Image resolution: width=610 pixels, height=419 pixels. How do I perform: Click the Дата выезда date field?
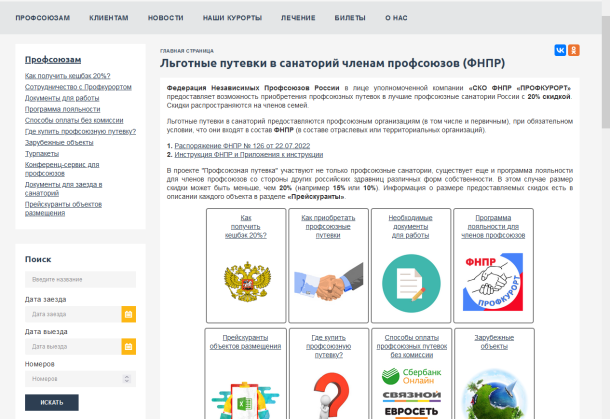73,346
